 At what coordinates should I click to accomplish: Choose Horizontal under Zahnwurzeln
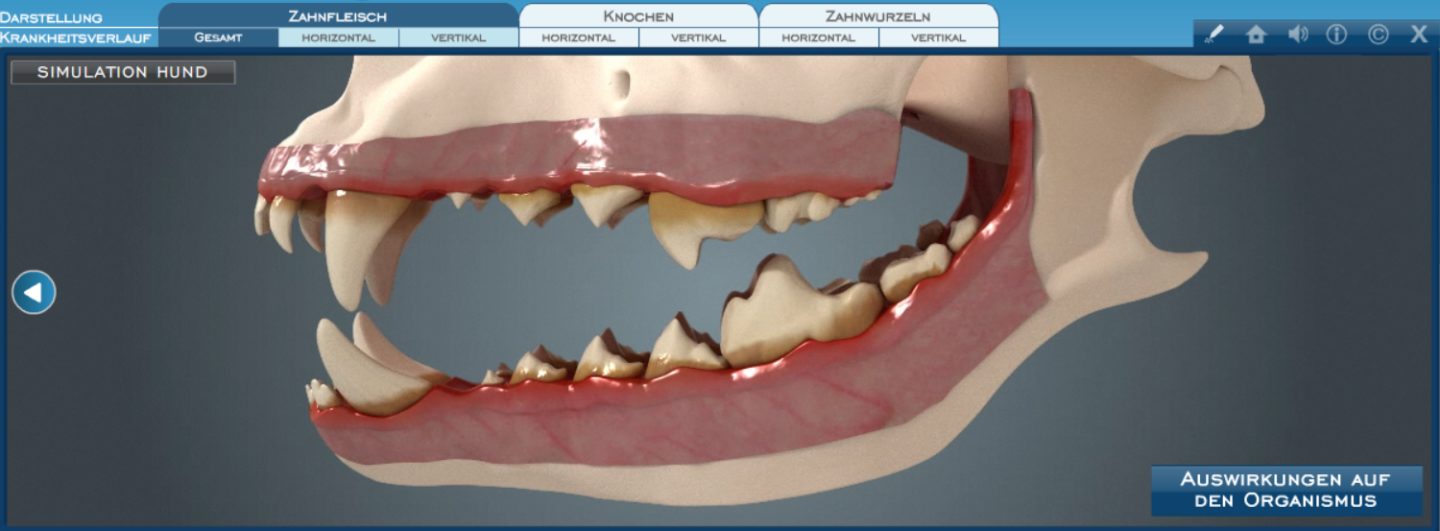[x=818, y=38]
